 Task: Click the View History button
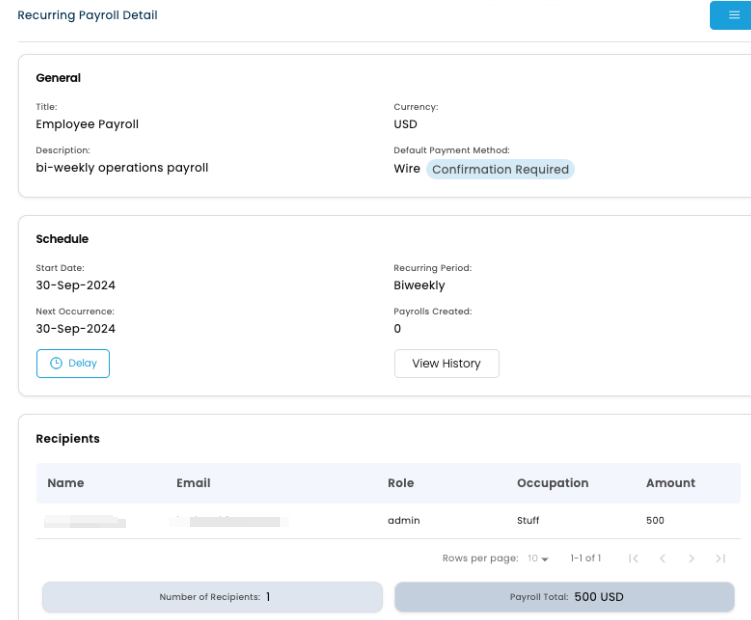446,363
